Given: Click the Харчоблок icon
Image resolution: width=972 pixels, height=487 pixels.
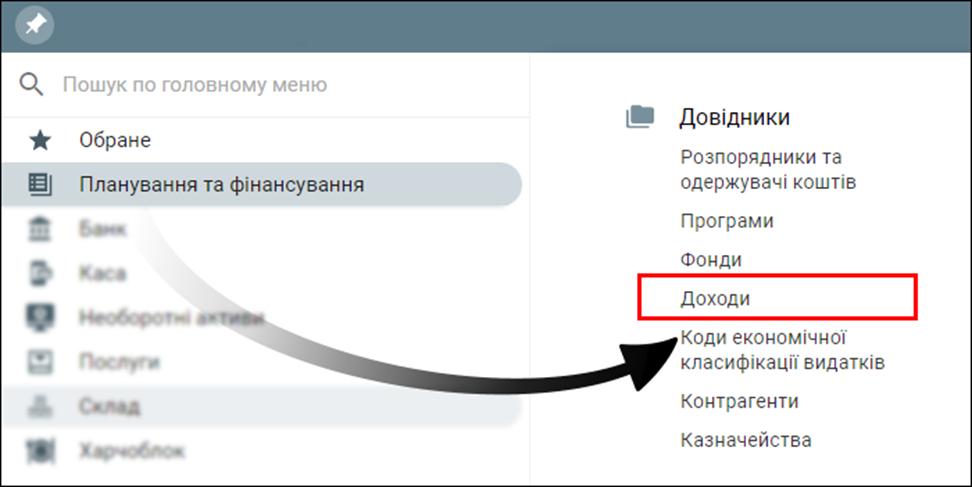Looking at the screenshot, I should (x=40, y=451).
